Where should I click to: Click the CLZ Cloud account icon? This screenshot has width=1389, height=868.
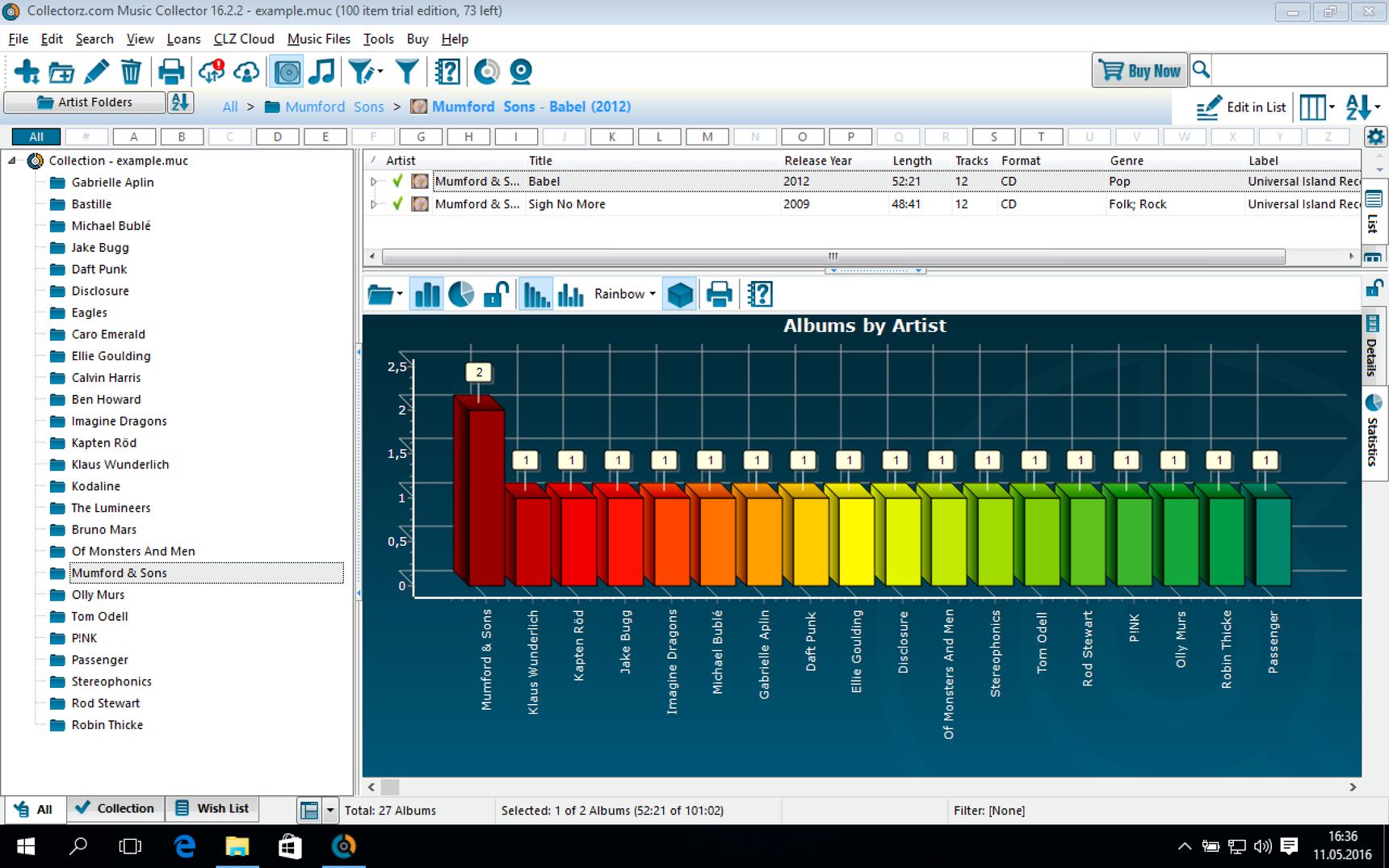click(246, 72)
